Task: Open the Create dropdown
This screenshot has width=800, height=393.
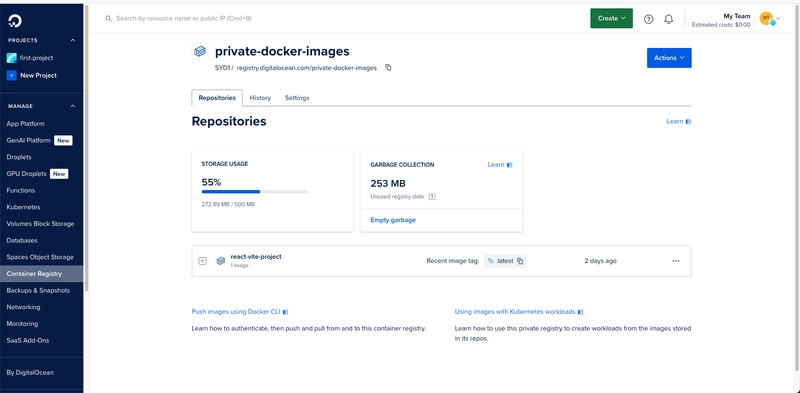Action: (611, 18)
